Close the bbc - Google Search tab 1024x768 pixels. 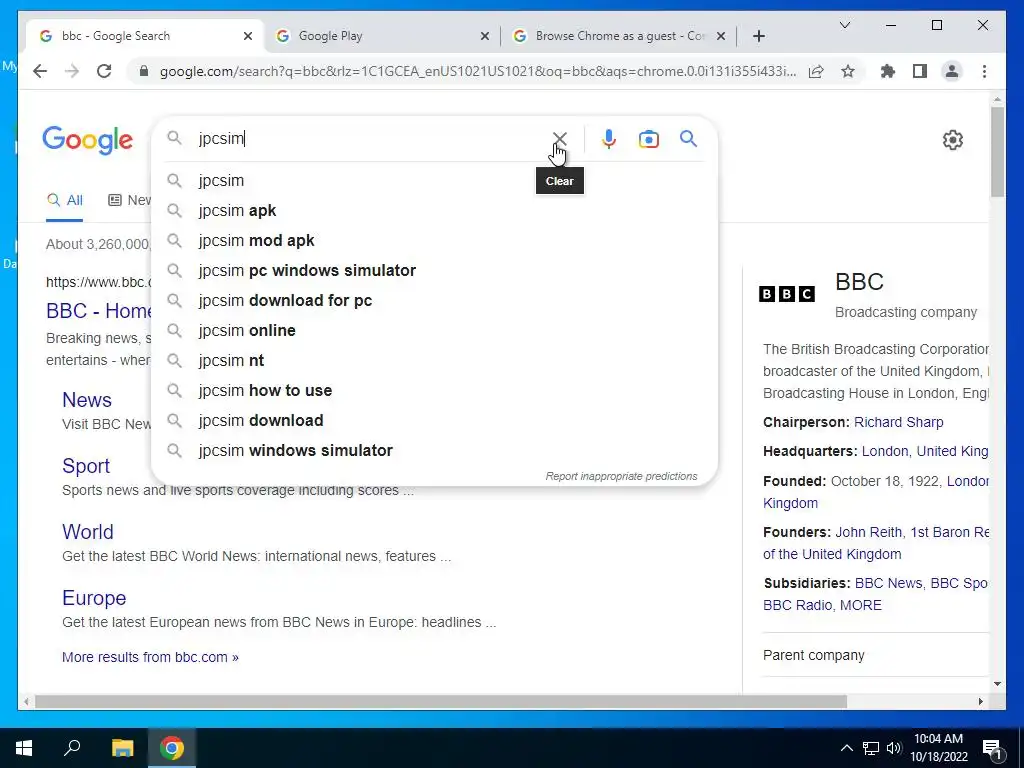coord(248,37)
